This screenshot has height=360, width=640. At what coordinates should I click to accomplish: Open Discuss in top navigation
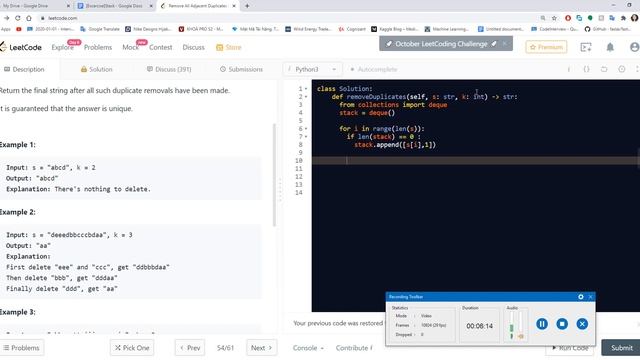coord(193,47)
